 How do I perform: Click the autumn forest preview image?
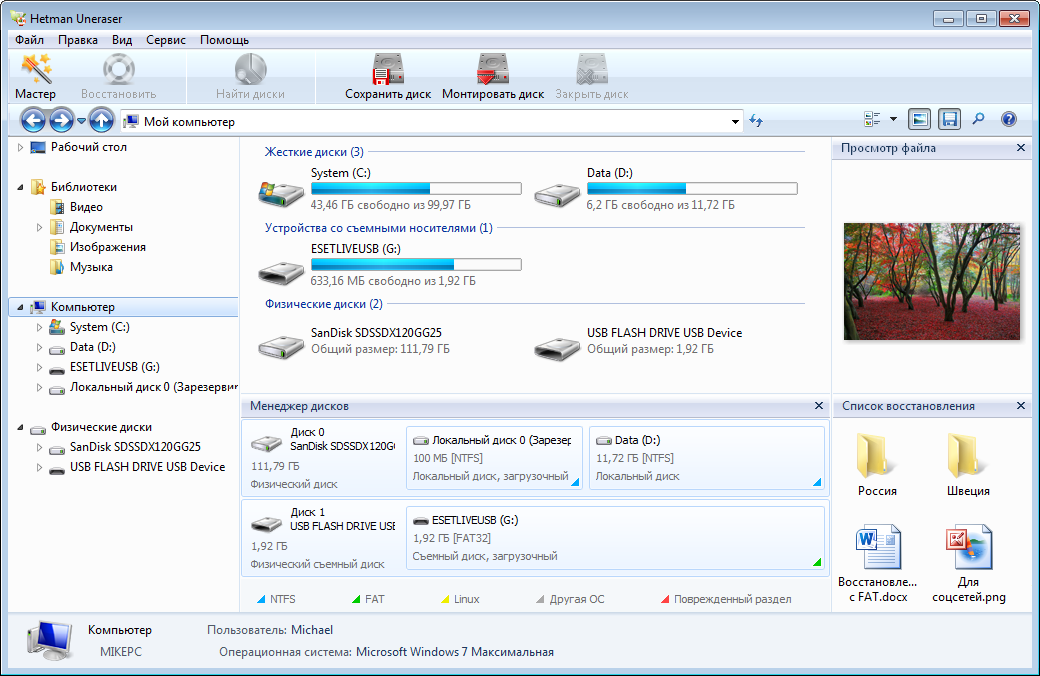(x=931, y=281)
